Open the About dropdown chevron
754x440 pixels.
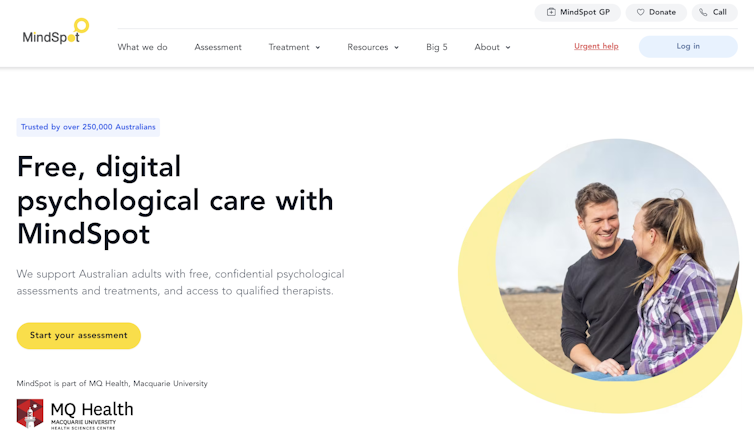(508, 48)
